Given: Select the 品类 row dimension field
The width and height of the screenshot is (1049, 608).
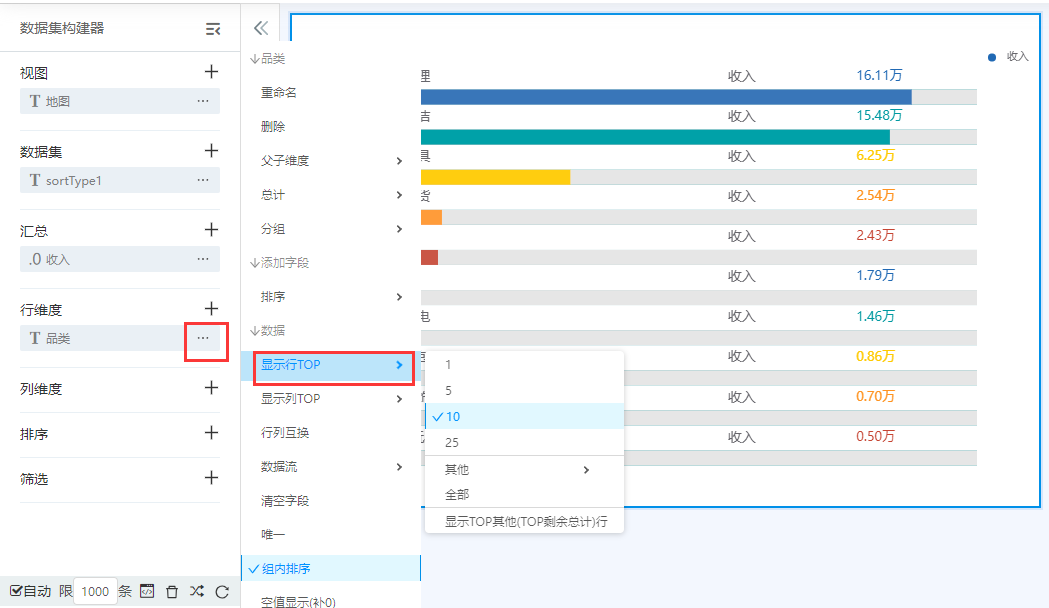Looking at the screenshot, I should click(120, 338).
